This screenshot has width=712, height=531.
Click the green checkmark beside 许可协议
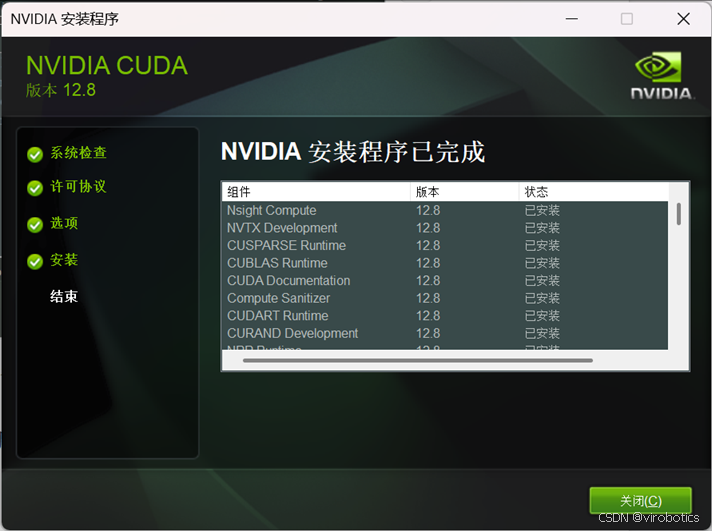click(35, 188)
